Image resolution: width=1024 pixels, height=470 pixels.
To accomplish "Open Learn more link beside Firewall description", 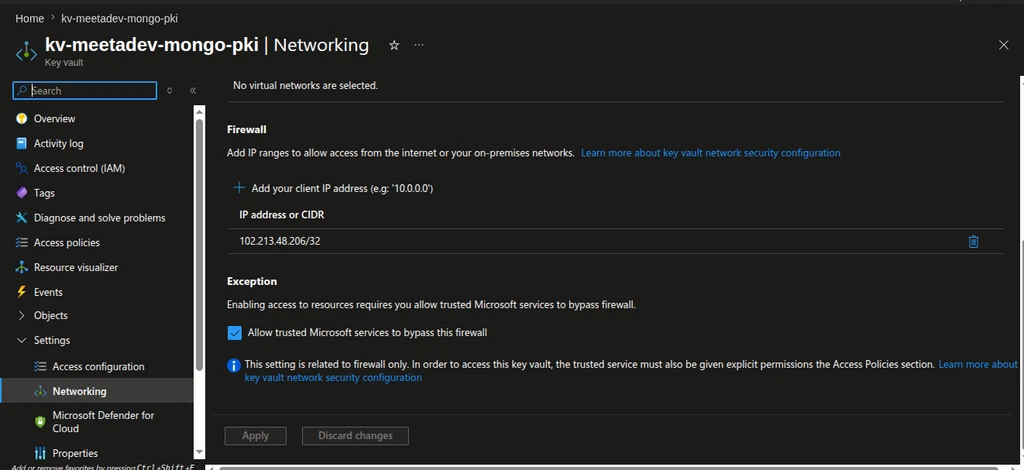I will pos(711,153).
